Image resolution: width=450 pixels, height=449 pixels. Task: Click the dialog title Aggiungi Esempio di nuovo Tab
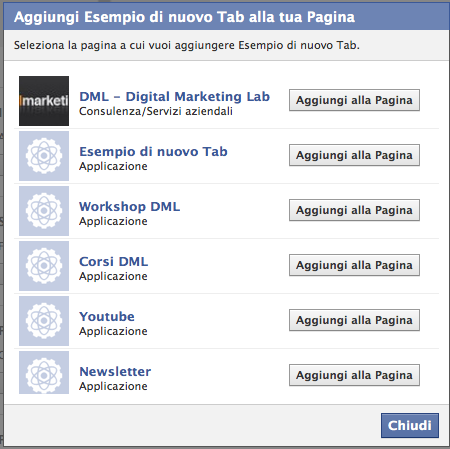coord(184,17)
